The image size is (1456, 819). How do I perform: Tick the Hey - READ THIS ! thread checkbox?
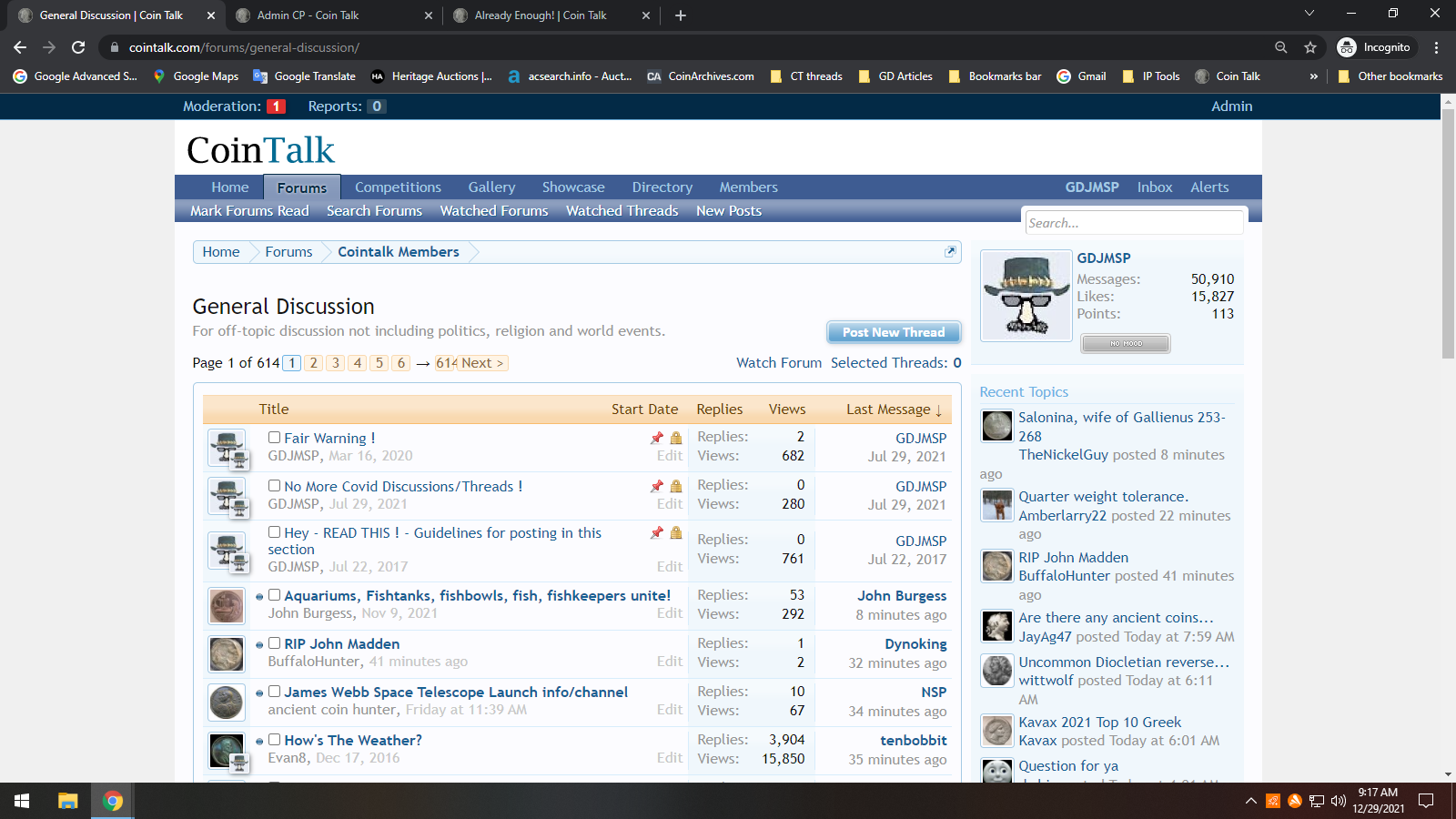tap(274, 532)
